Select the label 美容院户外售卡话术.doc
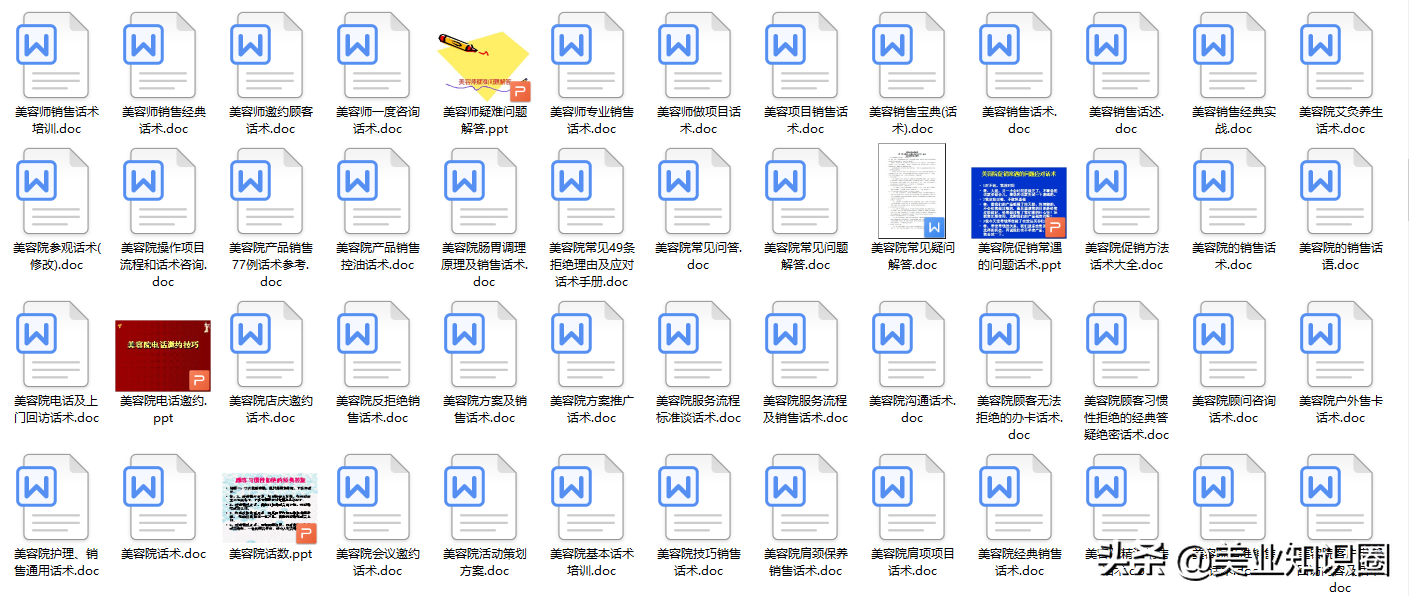The height and width of the screenshot is (596, 1409). pos(1340,409)
